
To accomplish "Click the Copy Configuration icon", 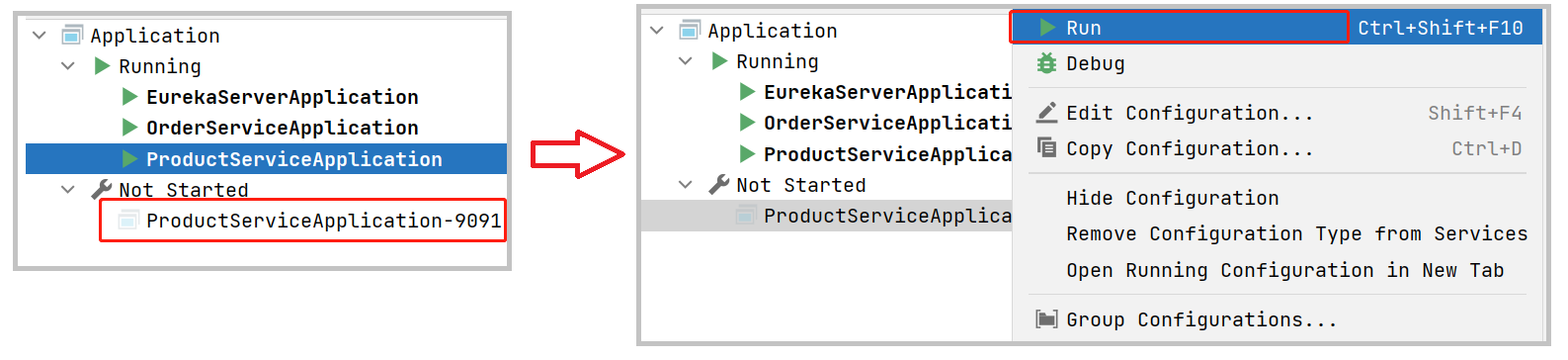I will pos(1046,147).
